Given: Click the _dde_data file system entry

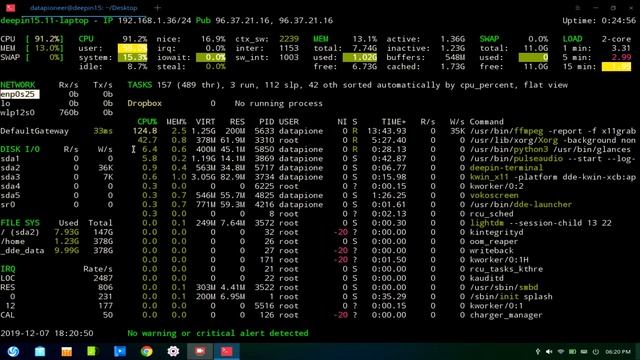Looking at the screenshot, I should [x=56, y=251].
